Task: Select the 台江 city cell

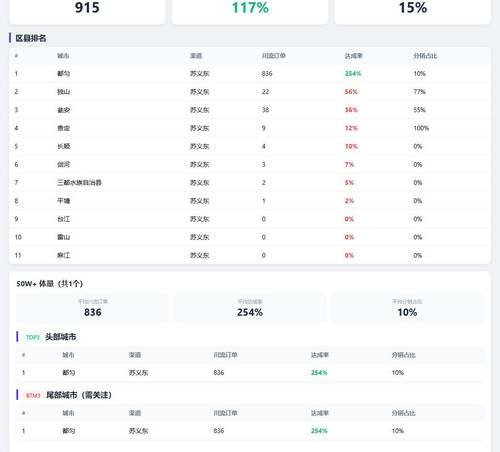Action: (63, 219)
